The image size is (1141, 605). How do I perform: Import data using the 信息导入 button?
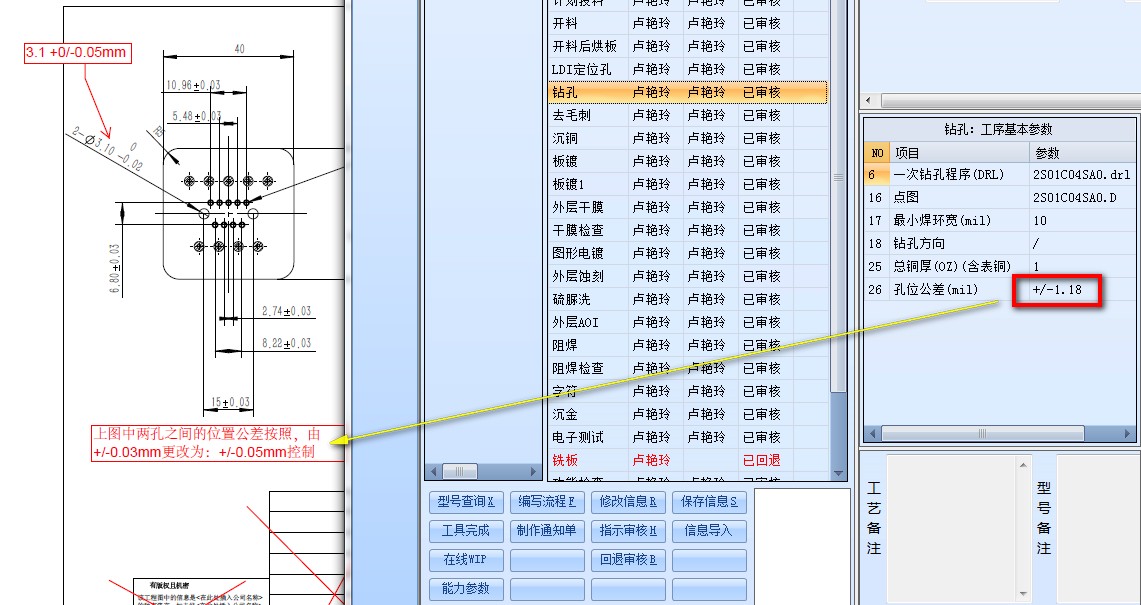point(709,531)
